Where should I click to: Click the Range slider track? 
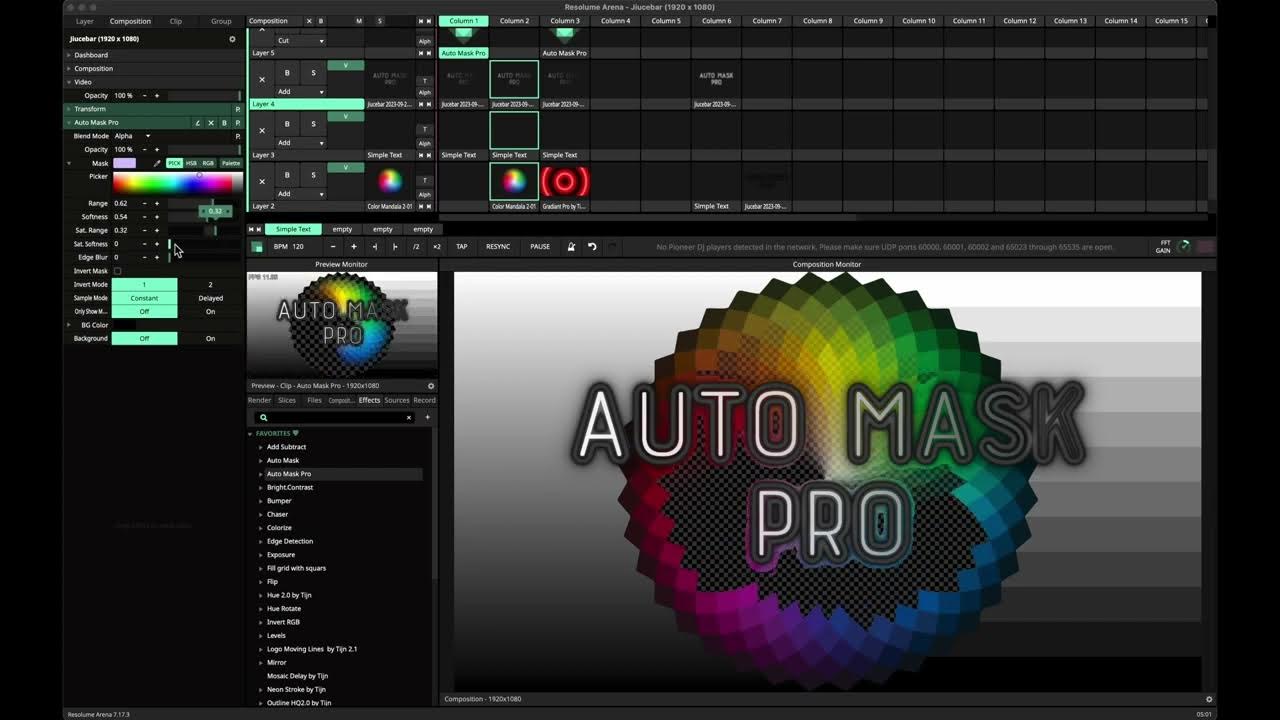pos(205,203)
